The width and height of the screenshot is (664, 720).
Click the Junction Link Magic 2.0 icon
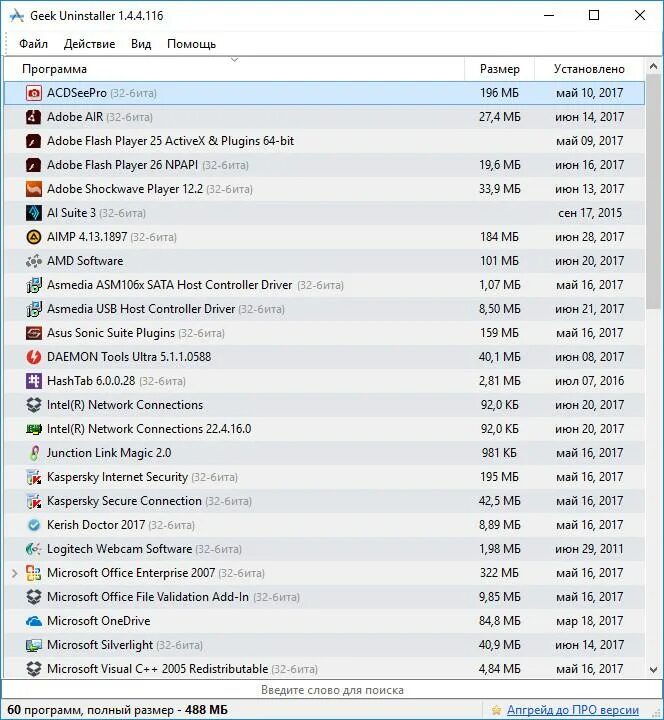click(x=34, y=453)
